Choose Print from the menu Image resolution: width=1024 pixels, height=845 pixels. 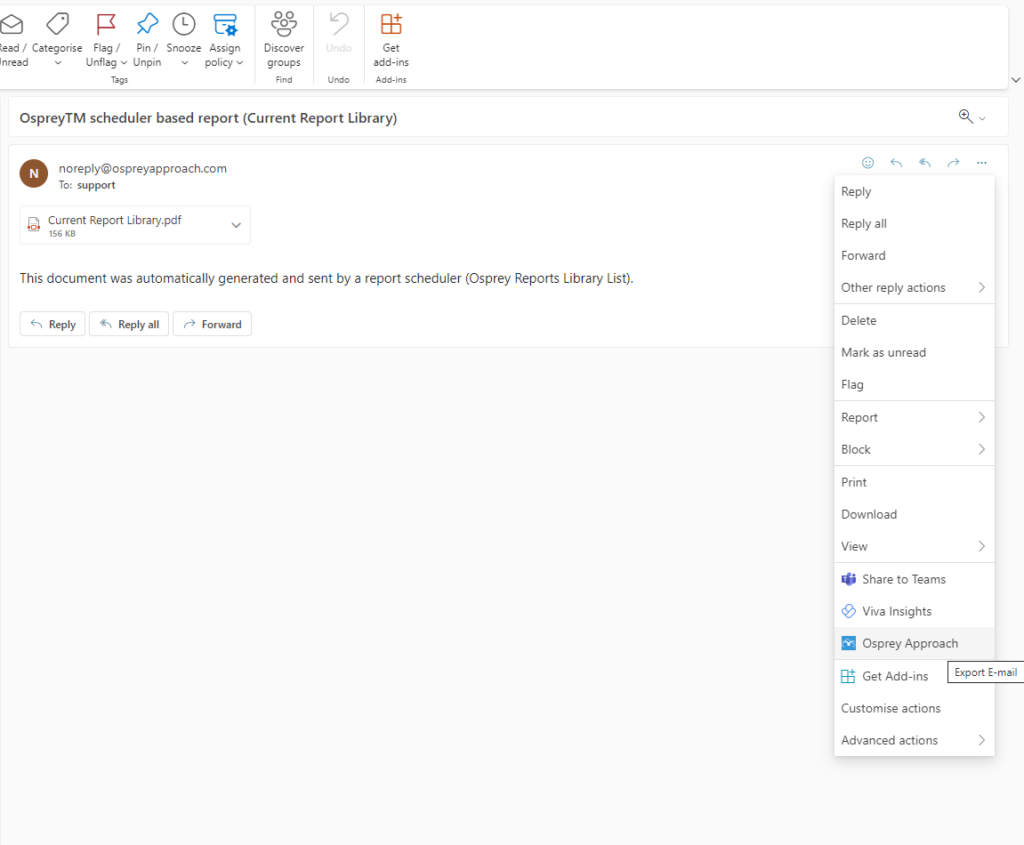[x=914, y=482]
